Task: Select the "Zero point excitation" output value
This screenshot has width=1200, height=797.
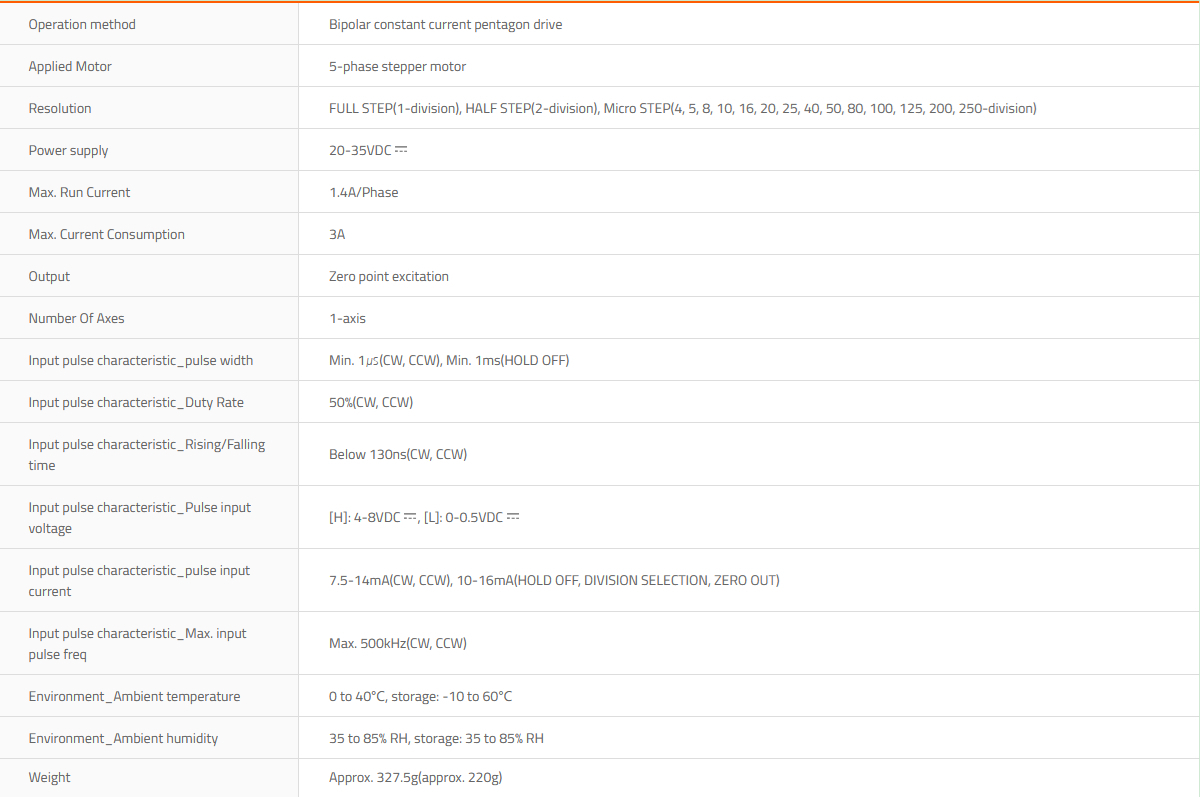Action: [x=388, y=276]
